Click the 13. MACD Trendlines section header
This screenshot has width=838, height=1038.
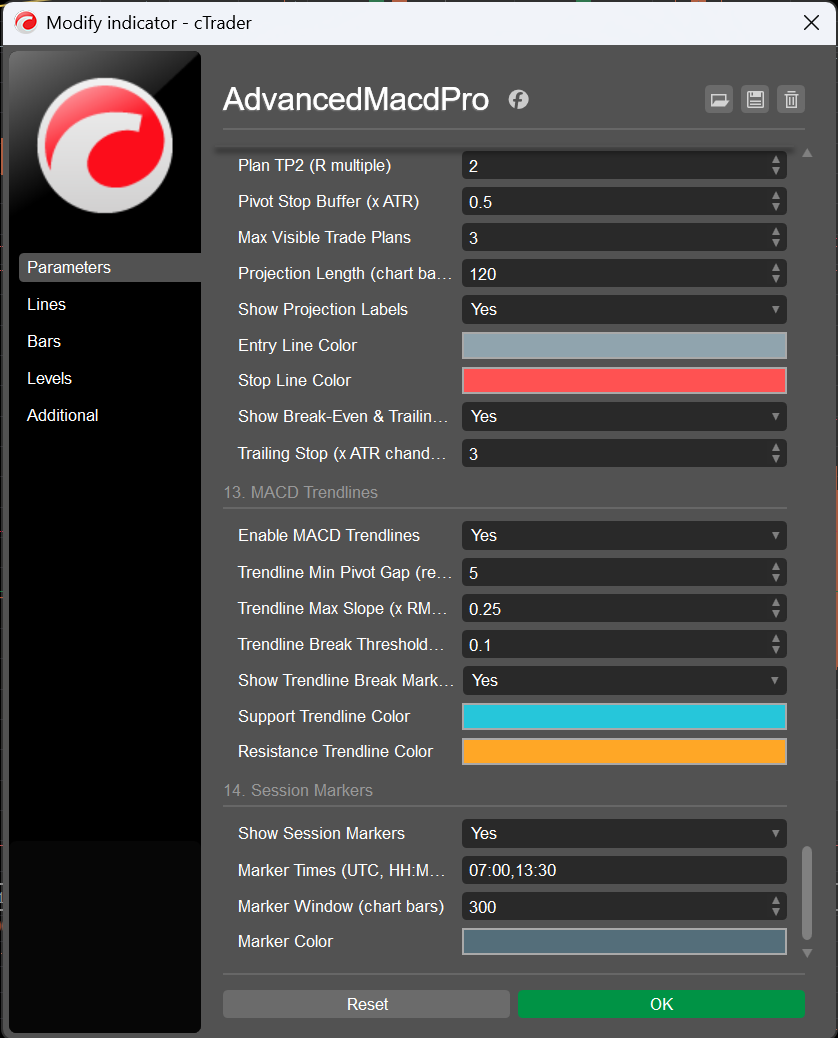pos(301,493)
